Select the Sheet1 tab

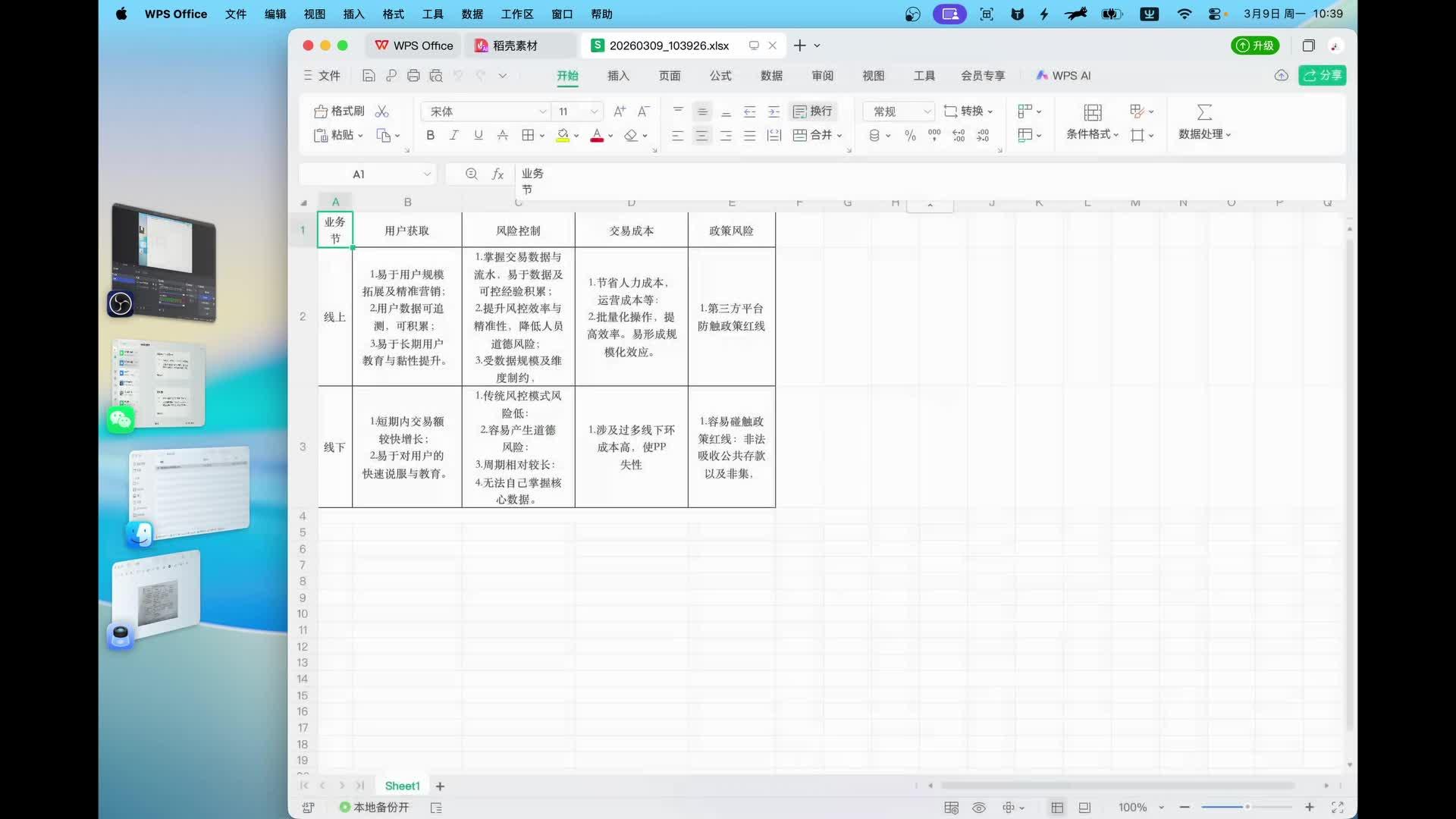point(402,786)
